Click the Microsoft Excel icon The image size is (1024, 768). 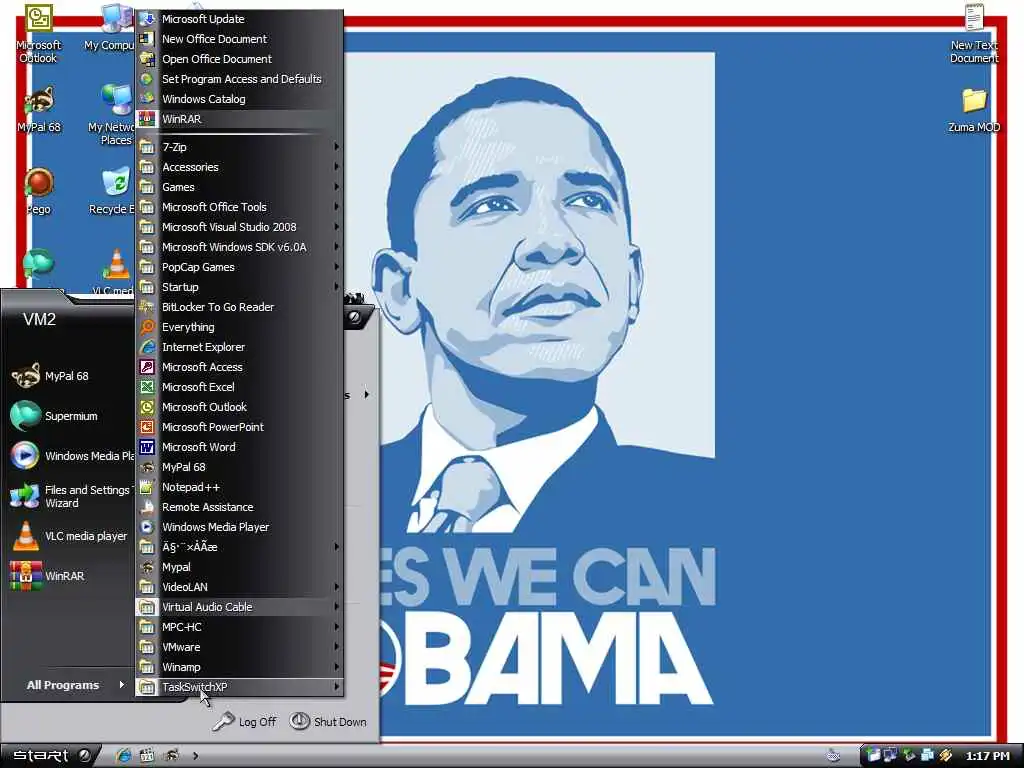tap(148, 387)
